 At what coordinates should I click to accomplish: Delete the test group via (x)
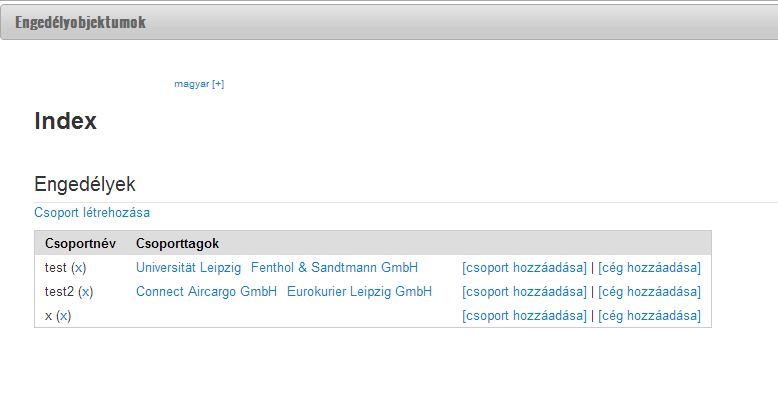pyautogui.click(x=78, y=268)
